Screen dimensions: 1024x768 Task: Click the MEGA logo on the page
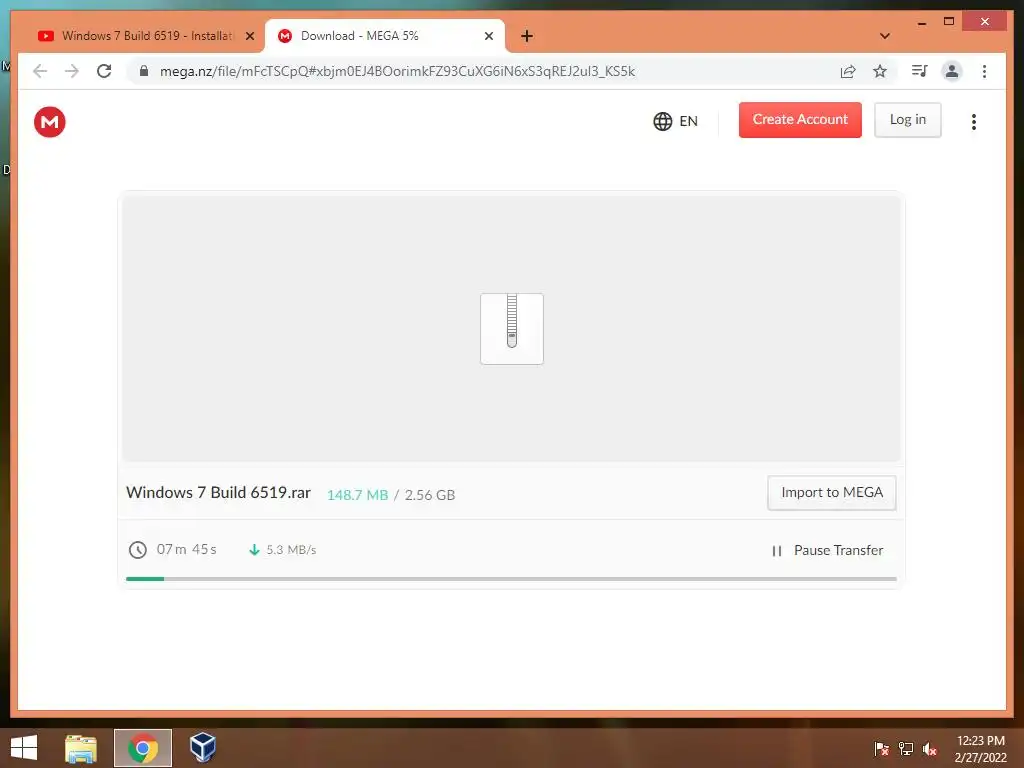pyautogui.click(x=50, y=122)
